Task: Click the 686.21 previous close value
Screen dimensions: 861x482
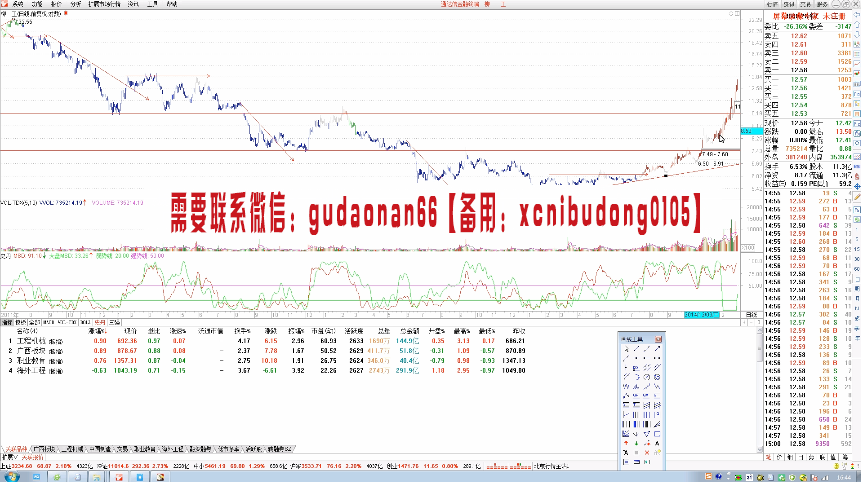Action: click(x=515, y=341)
